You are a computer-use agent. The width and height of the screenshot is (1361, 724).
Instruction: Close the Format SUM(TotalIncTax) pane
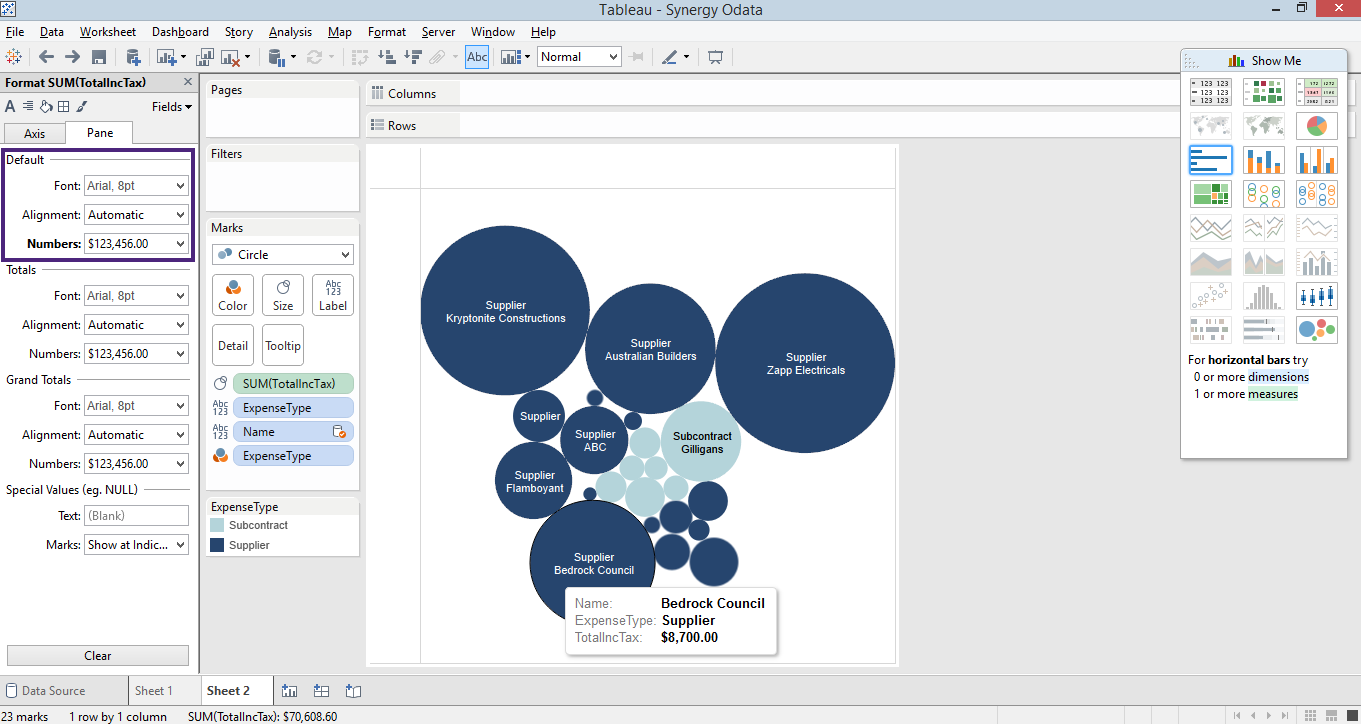[187, 82]
